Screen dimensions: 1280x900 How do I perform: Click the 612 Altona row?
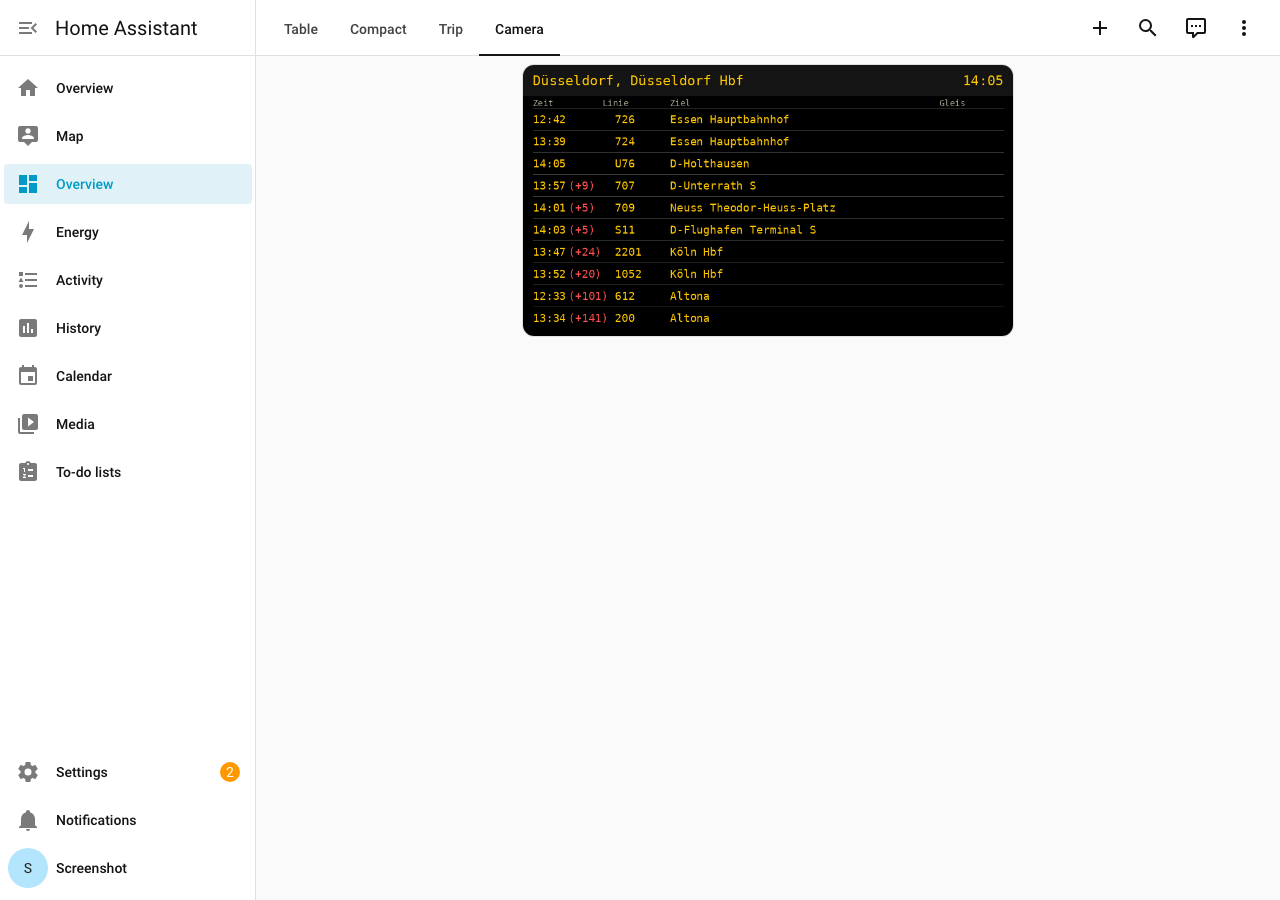point(768,296)
